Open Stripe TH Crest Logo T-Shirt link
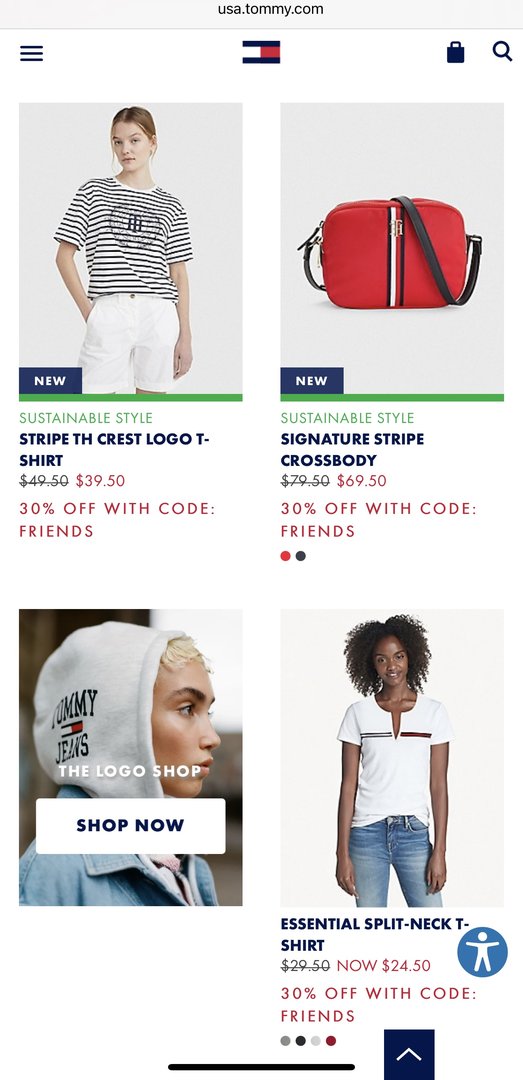 [114, 449]
